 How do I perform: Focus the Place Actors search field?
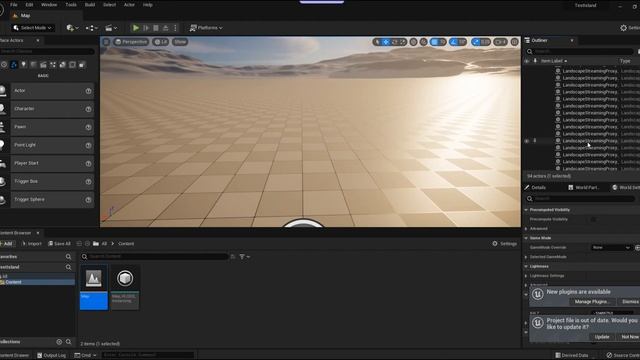coord(47,51)
